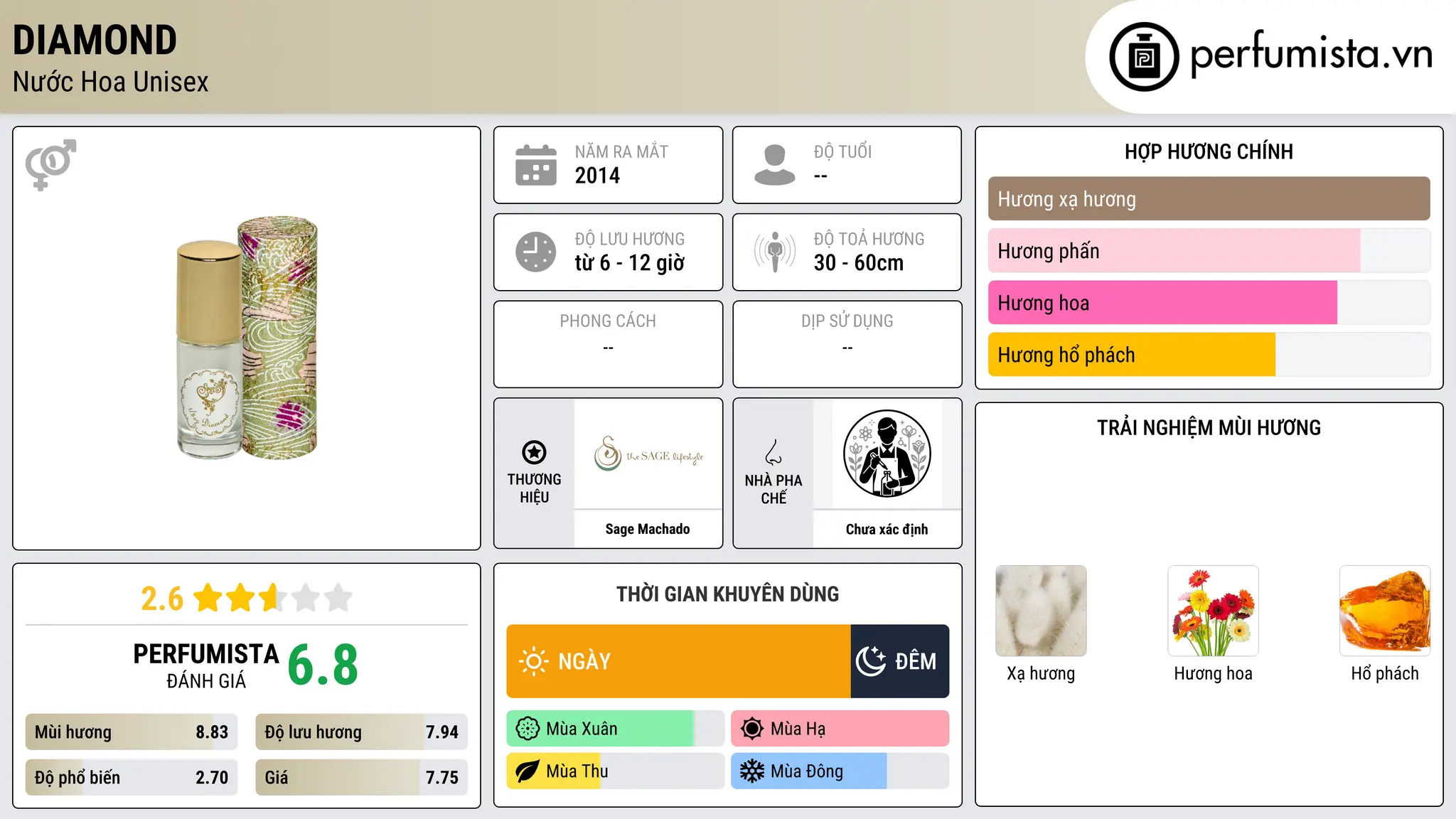
Task: Open the Xạ hương note thumbnail
Action: pyautogui.click(x=1041, y=611)
